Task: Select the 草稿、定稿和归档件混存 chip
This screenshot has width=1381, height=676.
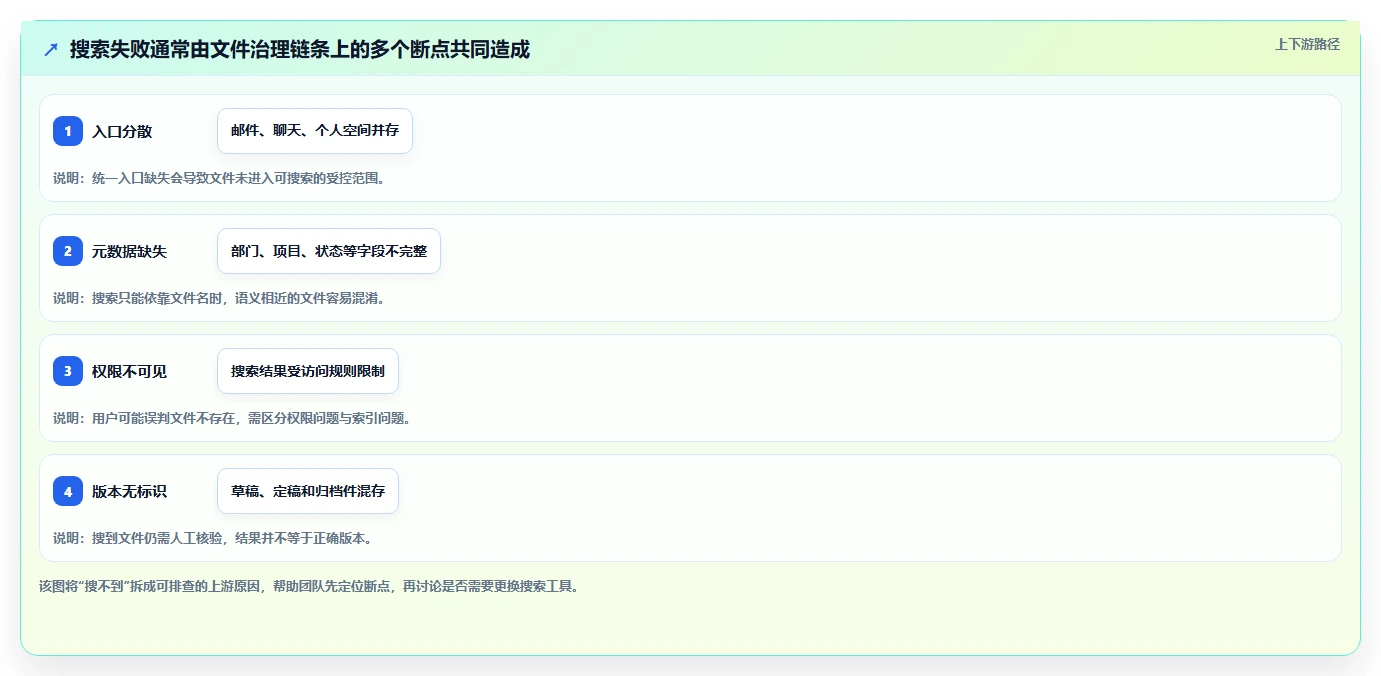Action: [x=308, y=491]
